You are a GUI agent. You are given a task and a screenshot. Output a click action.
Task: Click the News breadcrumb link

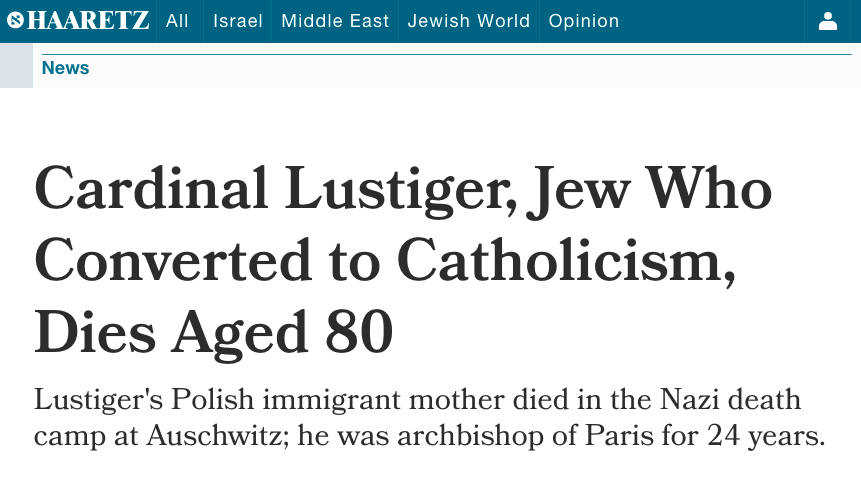pos(66,68)
